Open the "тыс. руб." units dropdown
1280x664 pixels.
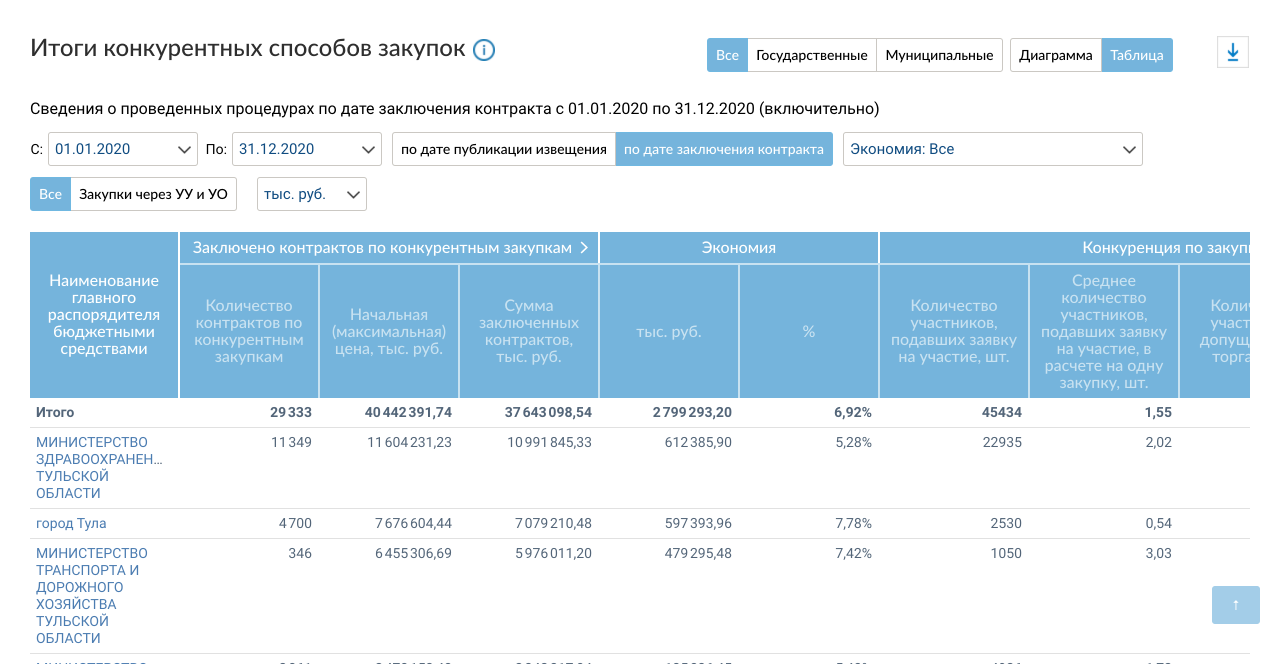click(x=311, y=194)
